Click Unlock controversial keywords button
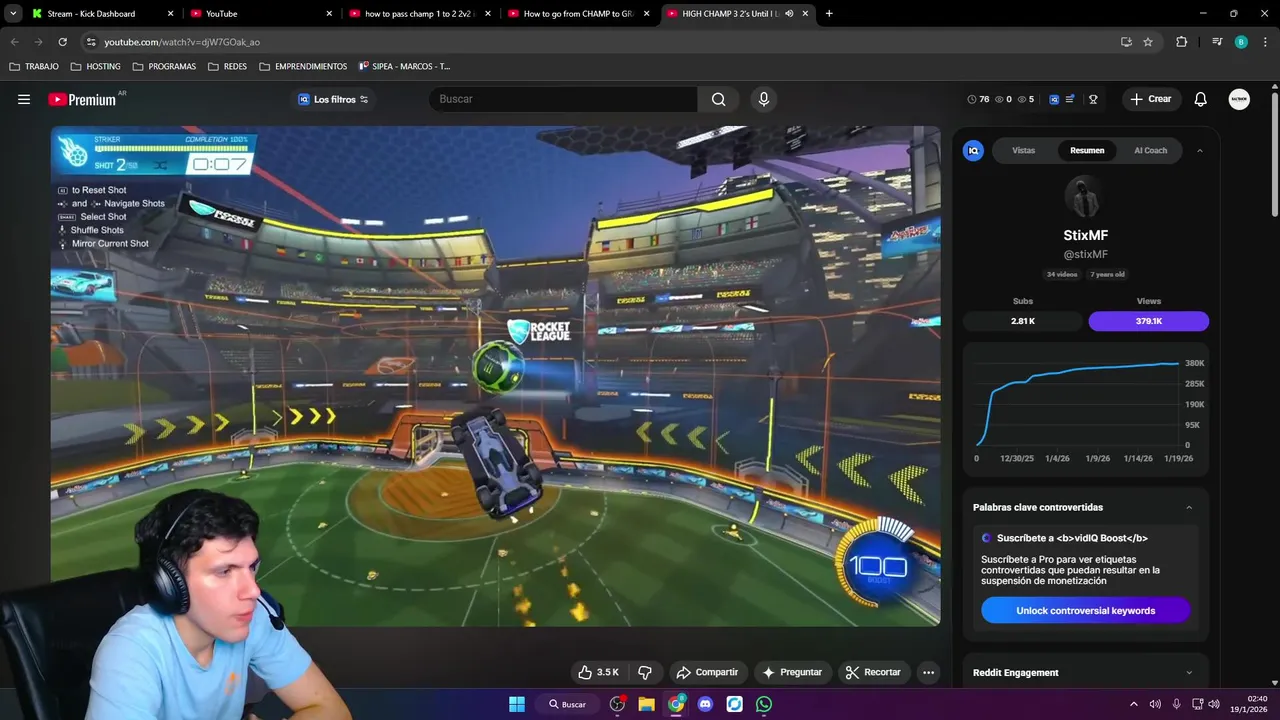Viewport: 1280px width, 720px height. (x=1085, y=610)
